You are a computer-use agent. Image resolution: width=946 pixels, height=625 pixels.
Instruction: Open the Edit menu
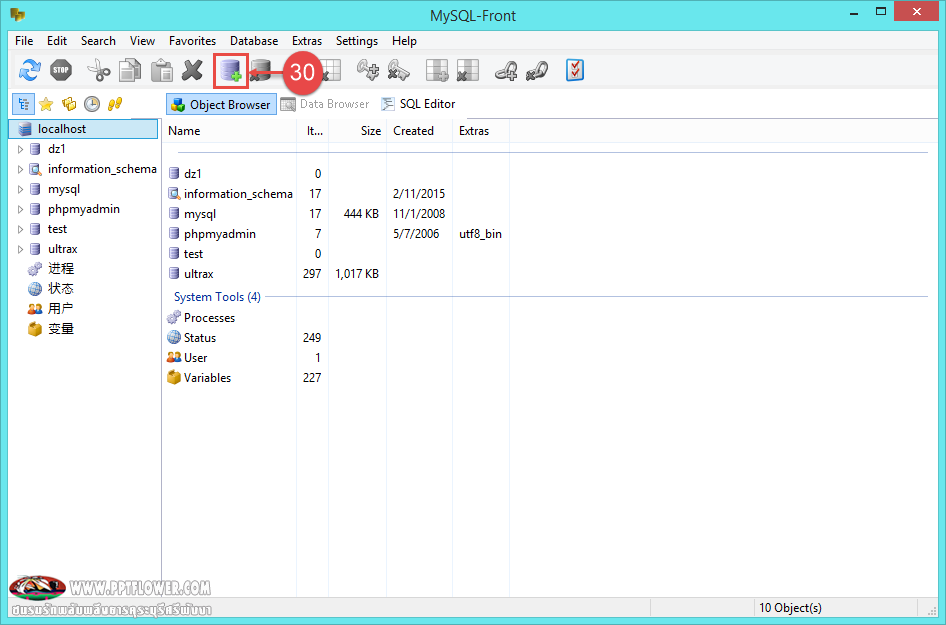(x=57, y=40)
